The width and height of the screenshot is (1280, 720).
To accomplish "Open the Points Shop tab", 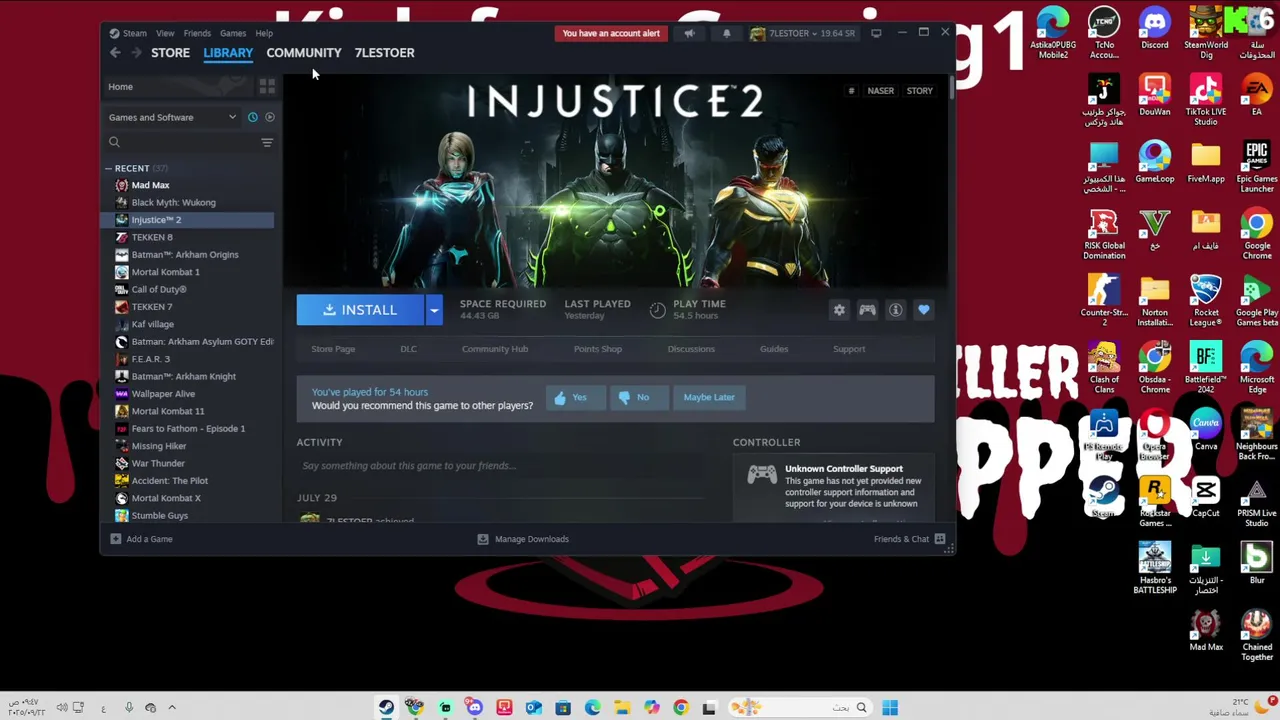I will [598, 349].
